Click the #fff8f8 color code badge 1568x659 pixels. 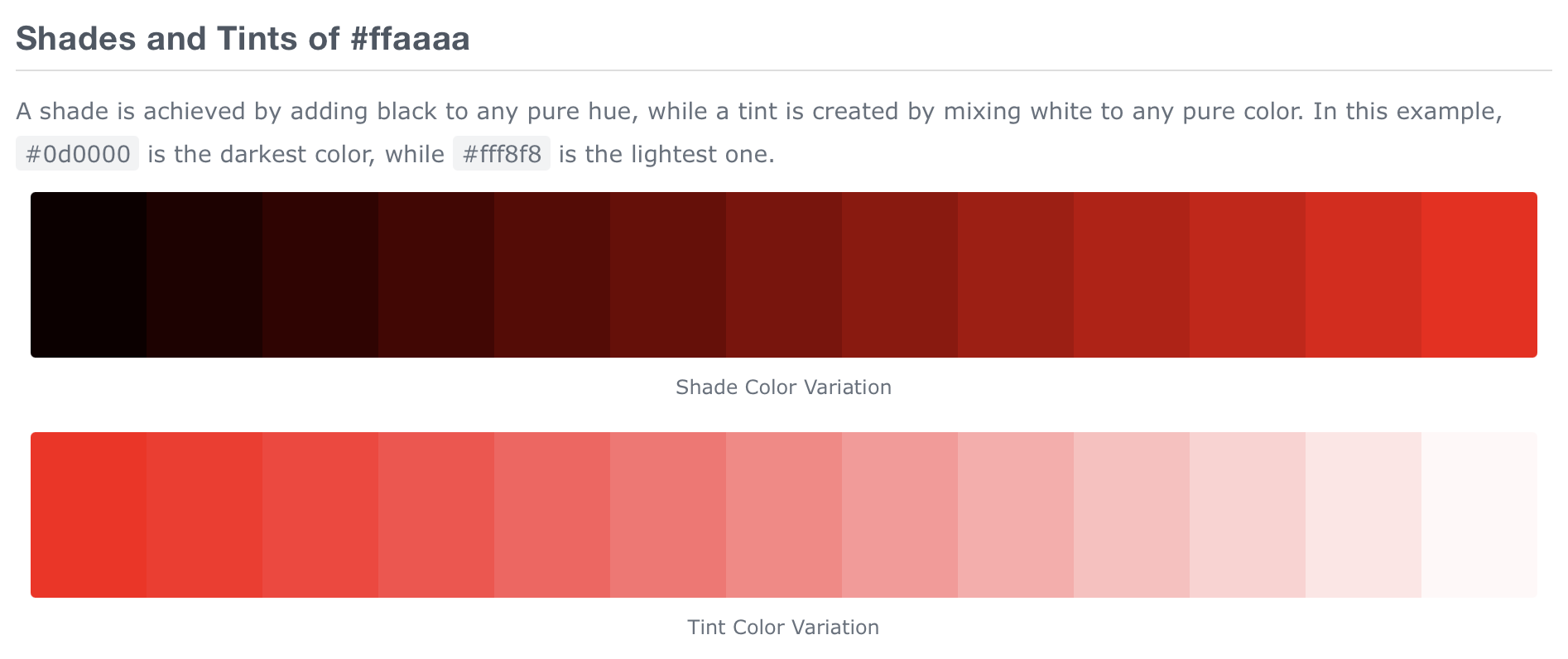pyautogui.click(x=502, y=154)
